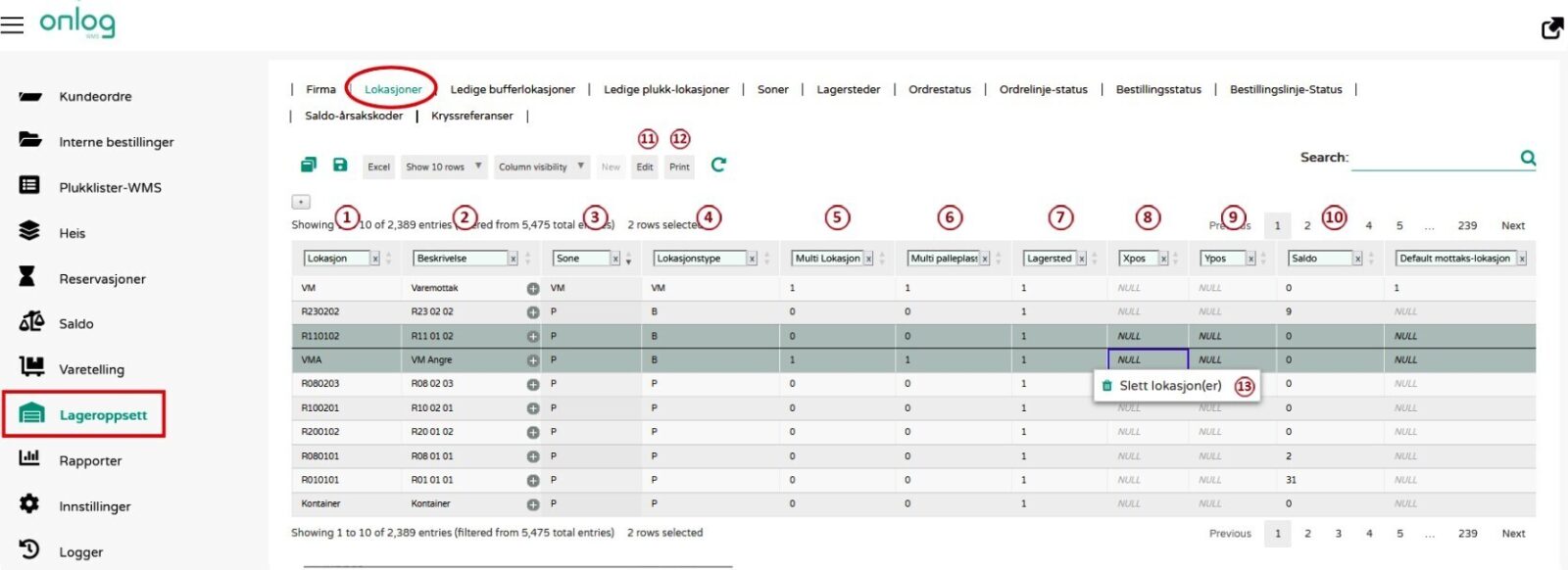Viewport: 1568px width, 570px height.
Task: Select Slett lokasjon(er) from context menu
Action: point(1169,386)
